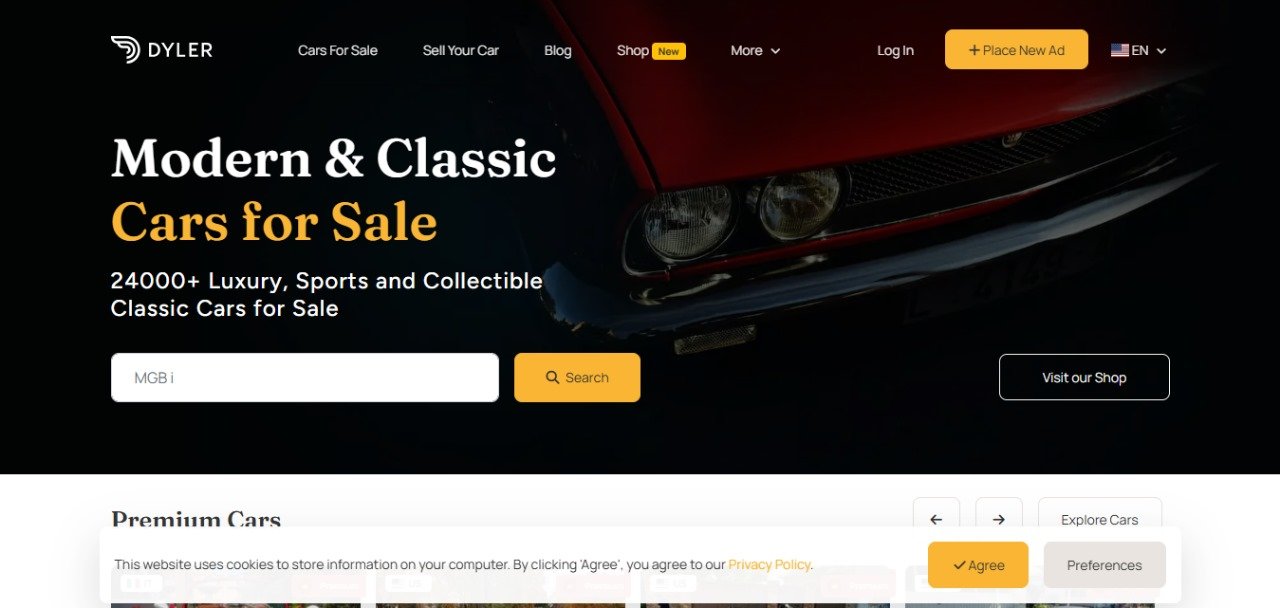Click the checkmark icon on Agree button

[959, 566]
